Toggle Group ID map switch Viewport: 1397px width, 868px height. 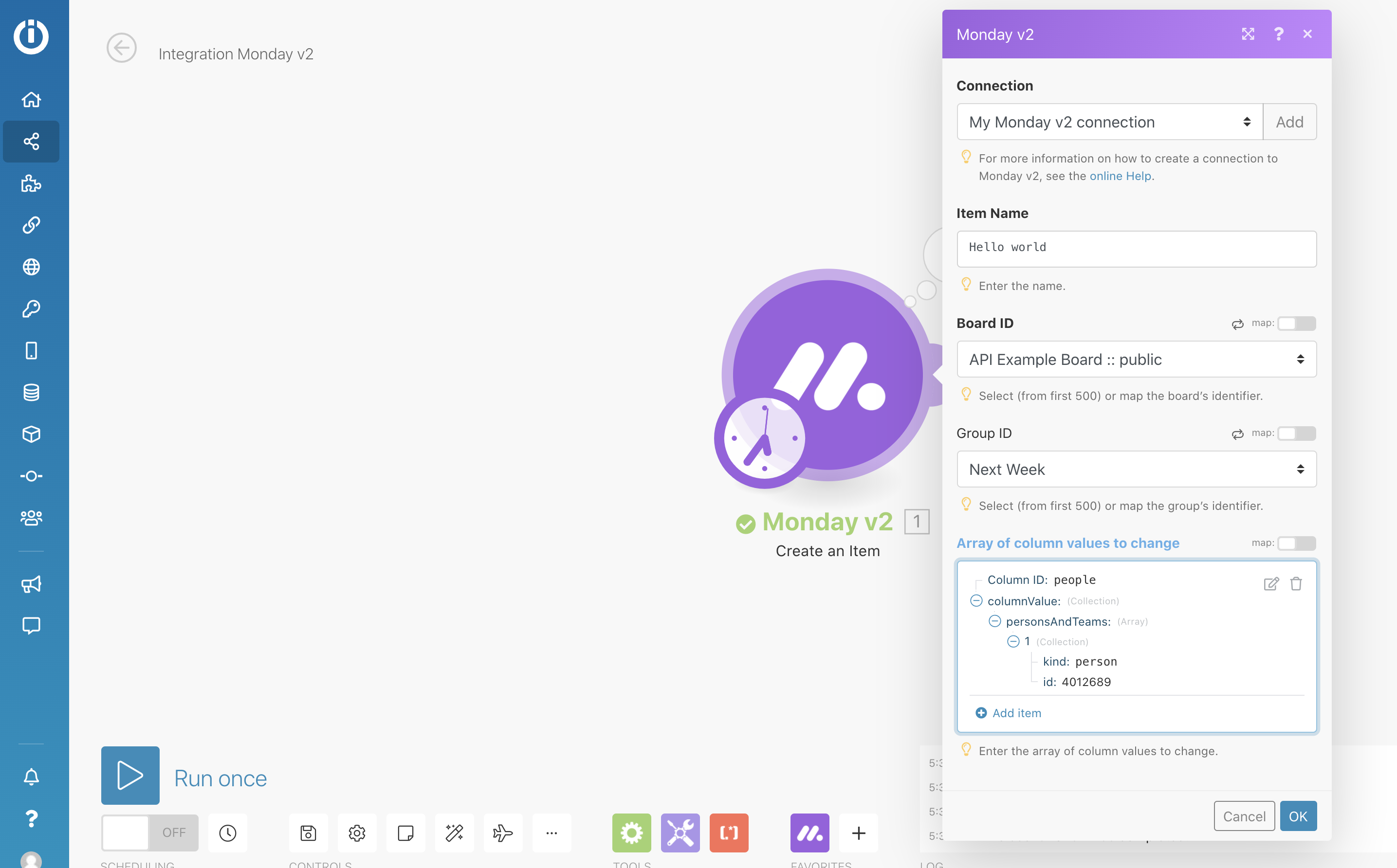(1297, 434)
